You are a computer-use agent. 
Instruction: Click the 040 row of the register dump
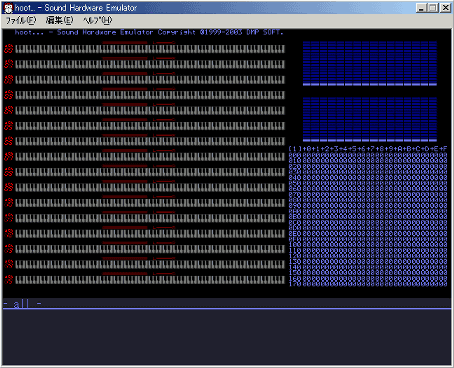pos(368,177)
